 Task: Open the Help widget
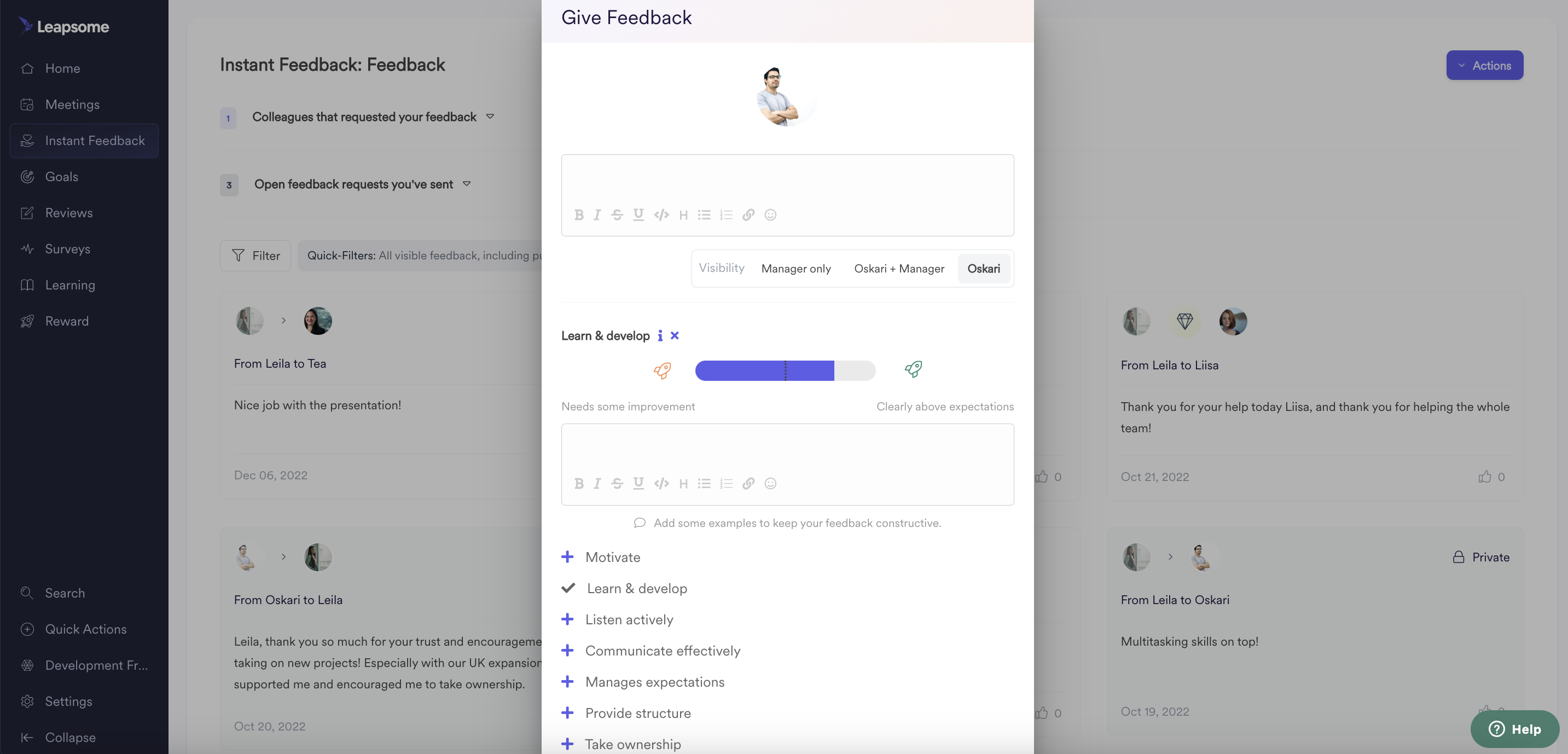pos(1515,730)
